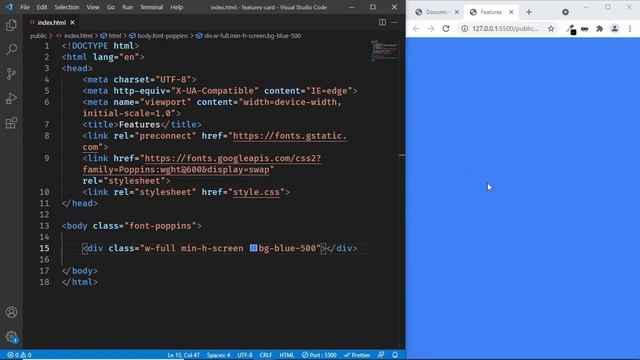The height and width of the screenshot is (360, 640).
Task: Open the fonts.googleapis.com link on line 9
Action: pos(233,158)
